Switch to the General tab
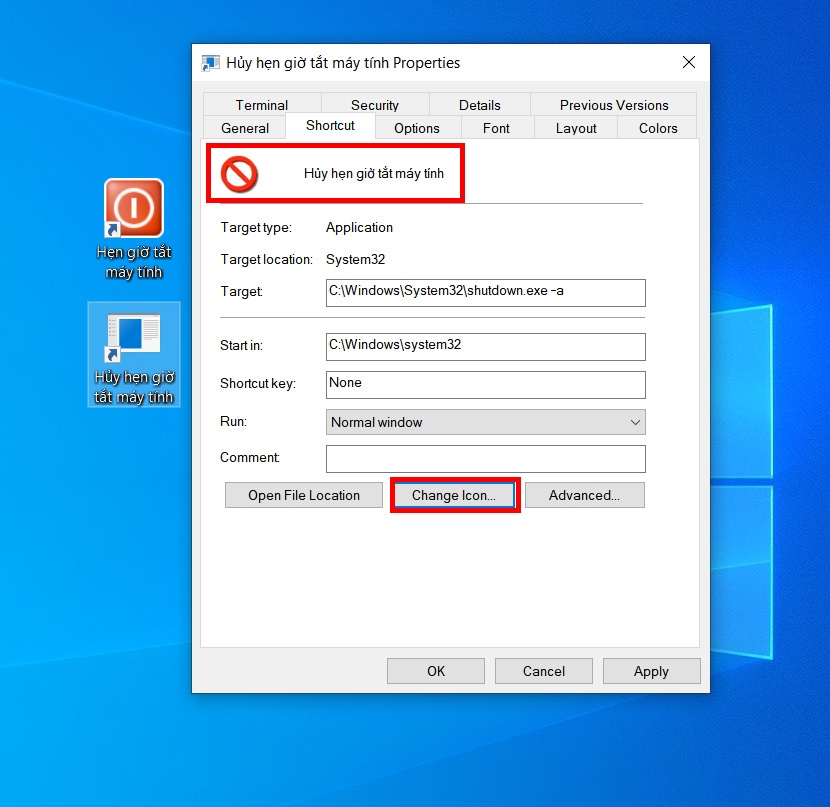The image size is (830, 807). click(245, 128)
